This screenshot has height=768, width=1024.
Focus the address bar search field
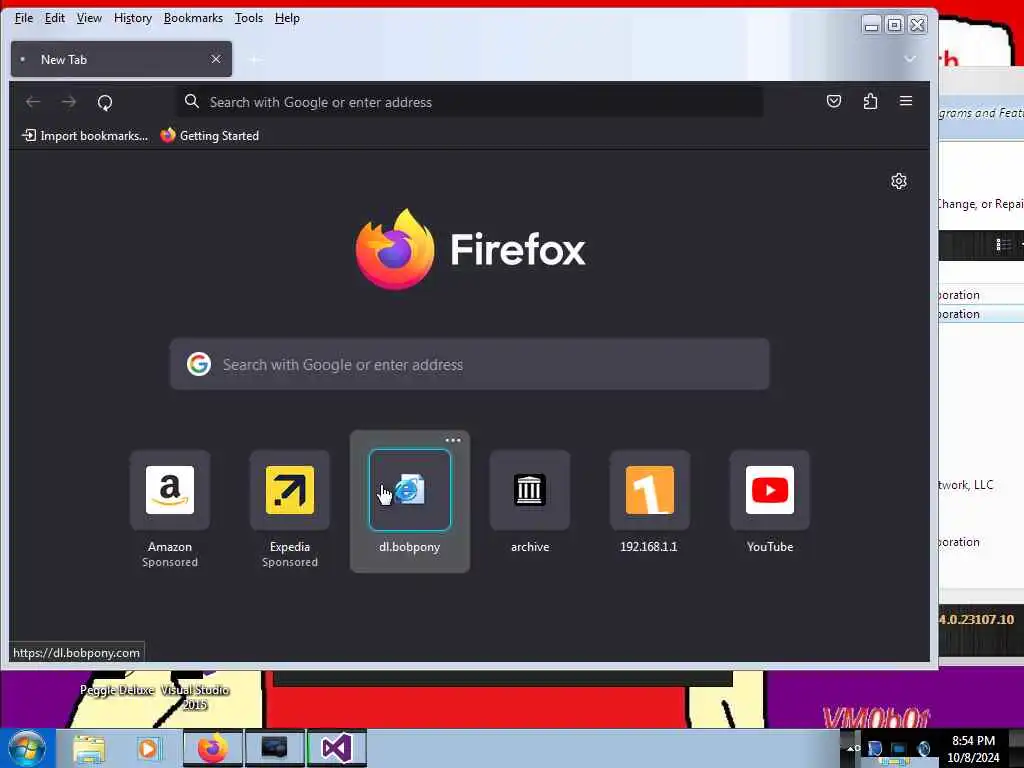[x=470, y=102]
